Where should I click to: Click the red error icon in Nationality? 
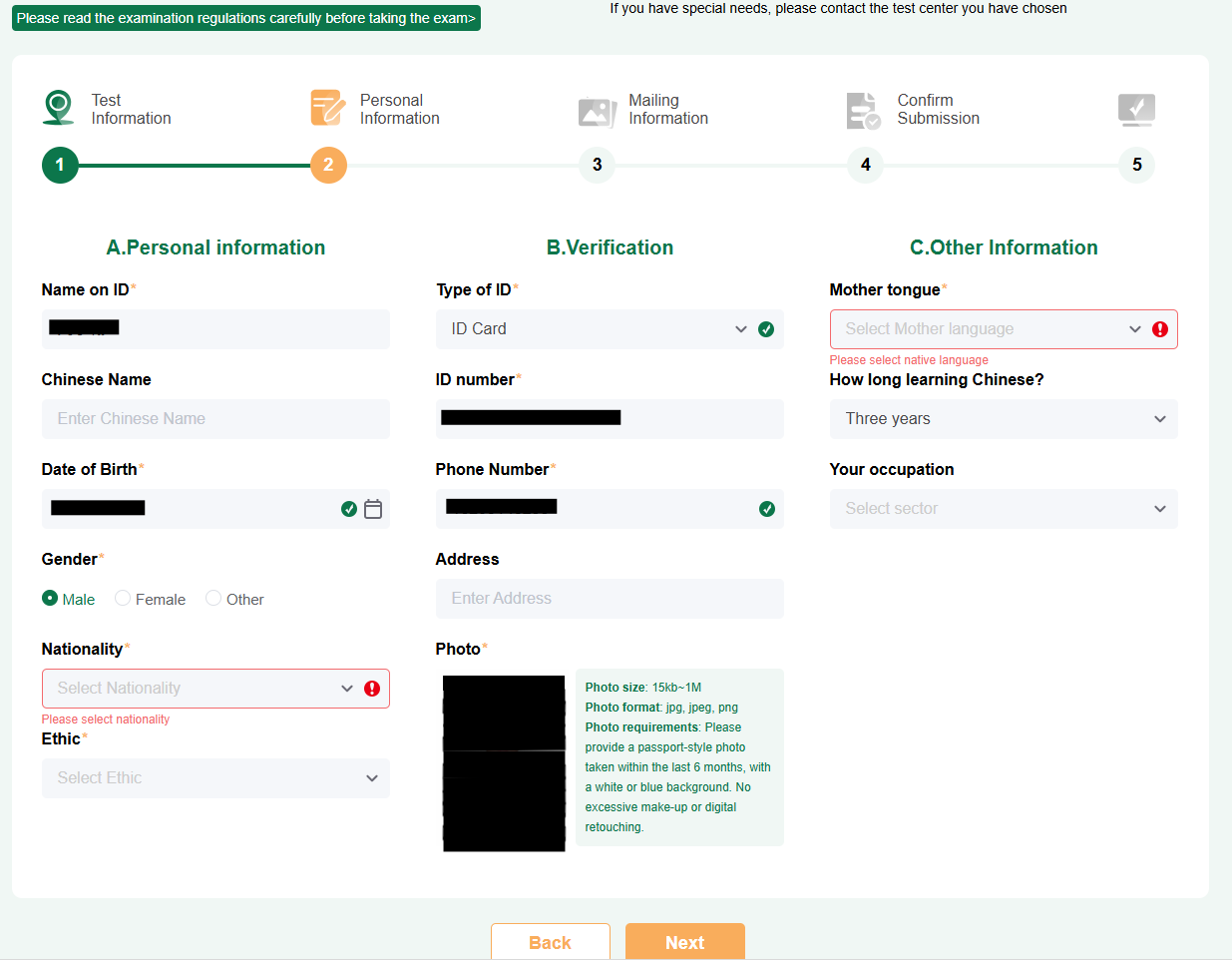pyautogui.click(x=372, y=689)
